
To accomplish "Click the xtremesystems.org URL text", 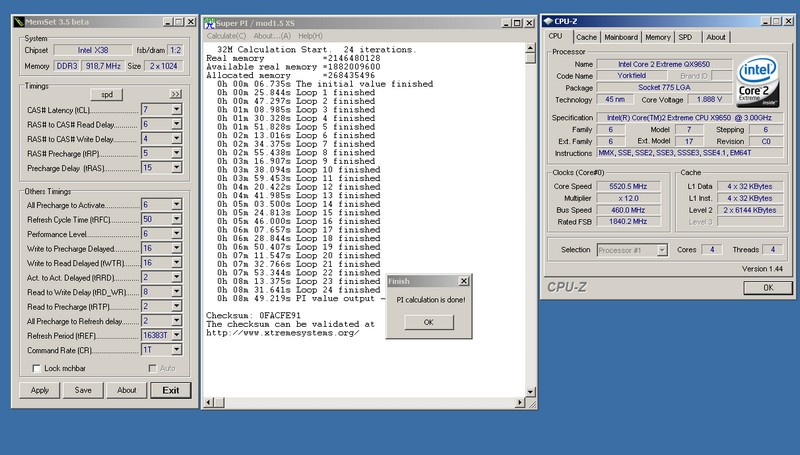I will point(283,333).
